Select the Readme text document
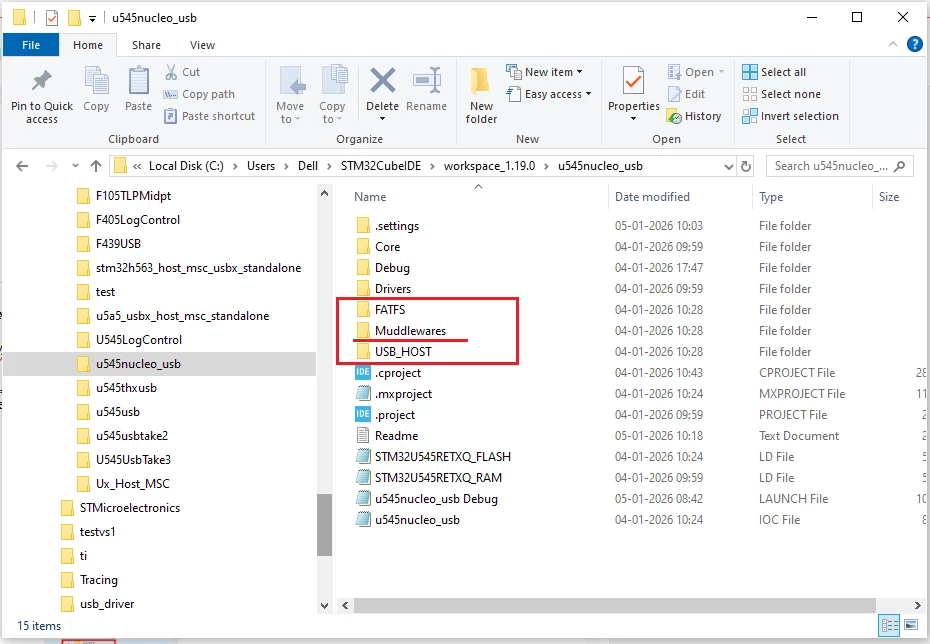 396,436
